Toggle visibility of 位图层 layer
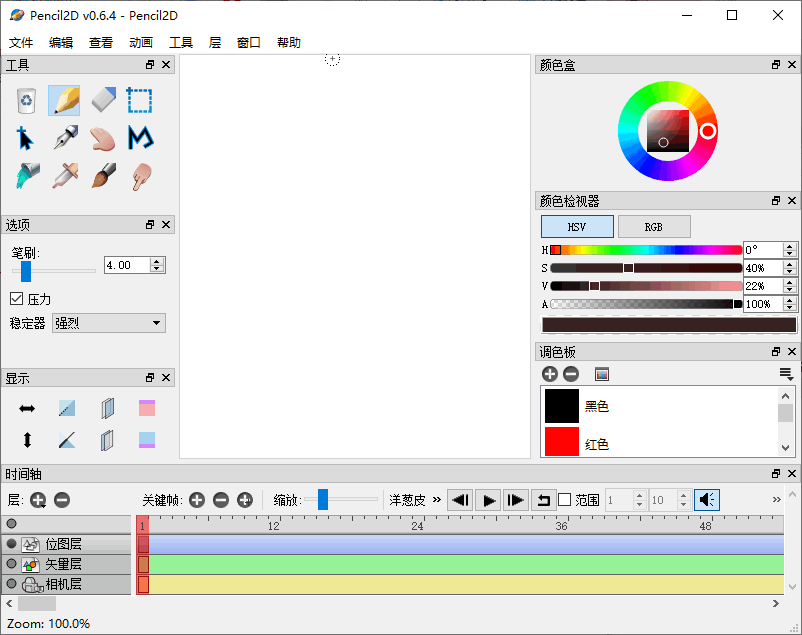Viewport: 802px width, 635px height. click(11, 543)
